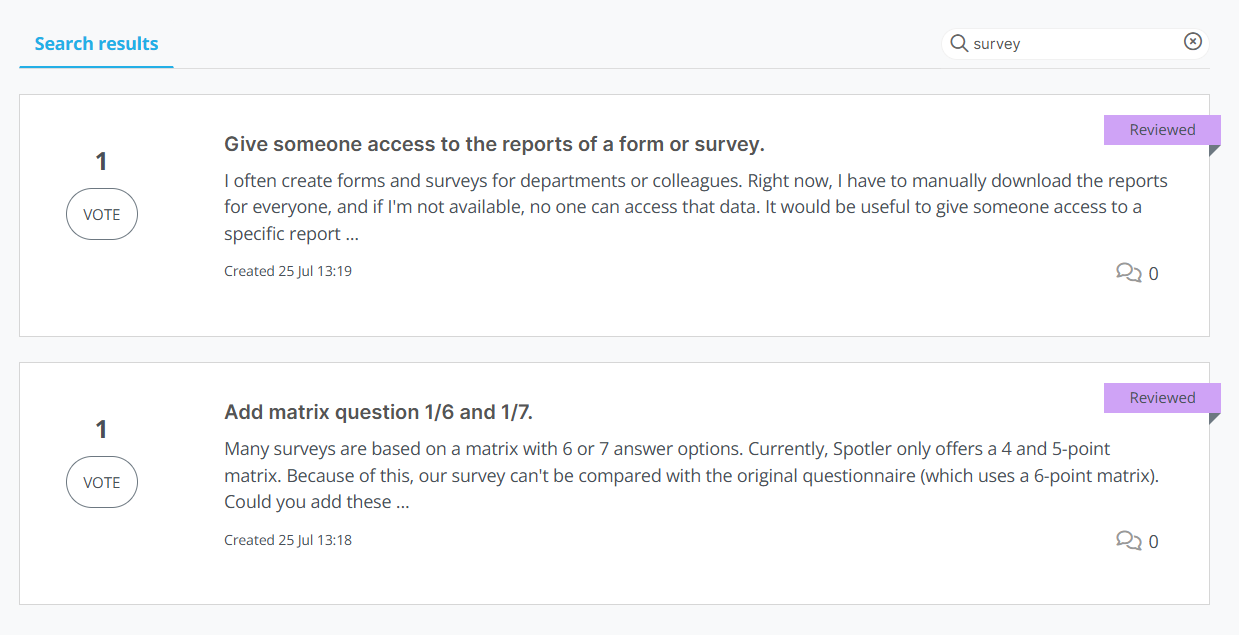Click the comment count on matrix question idea
1239x635 pixels.
click(x=1153, y=542)
